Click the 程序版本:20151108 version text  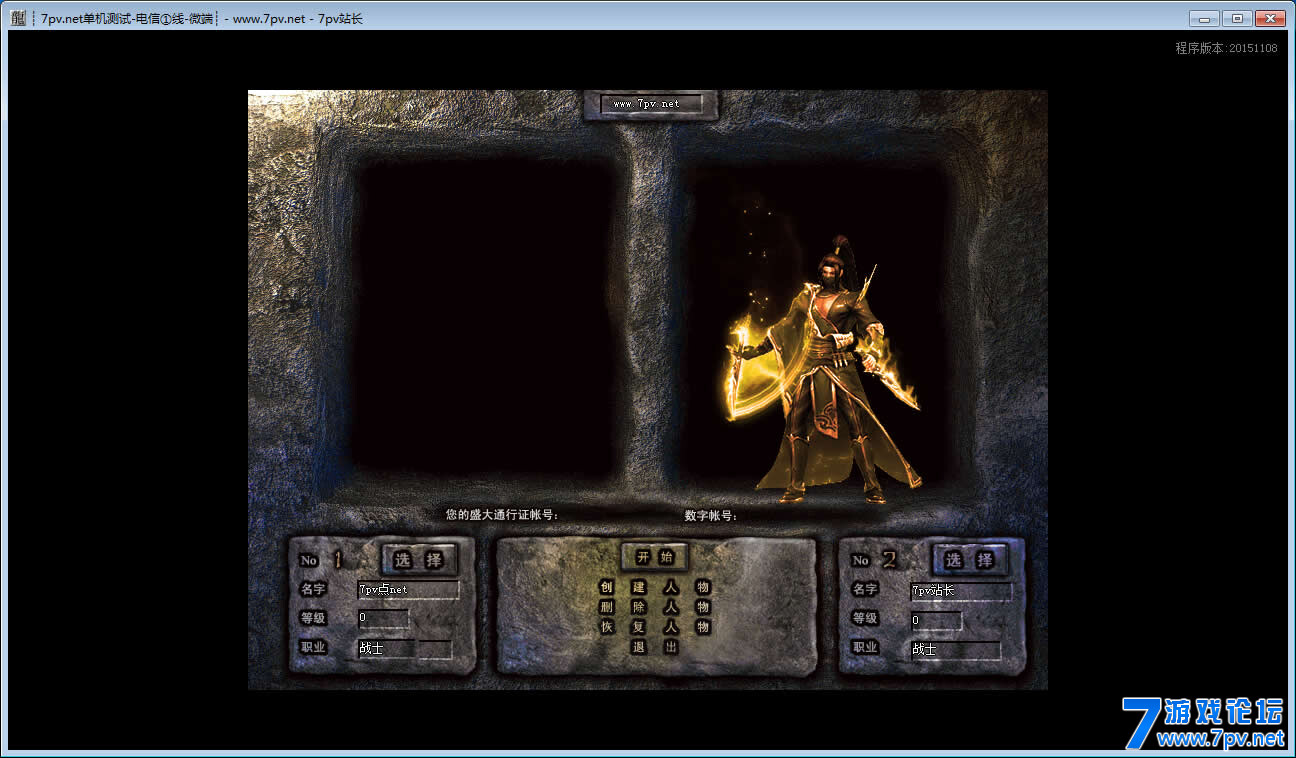(x=1226, y=48)
